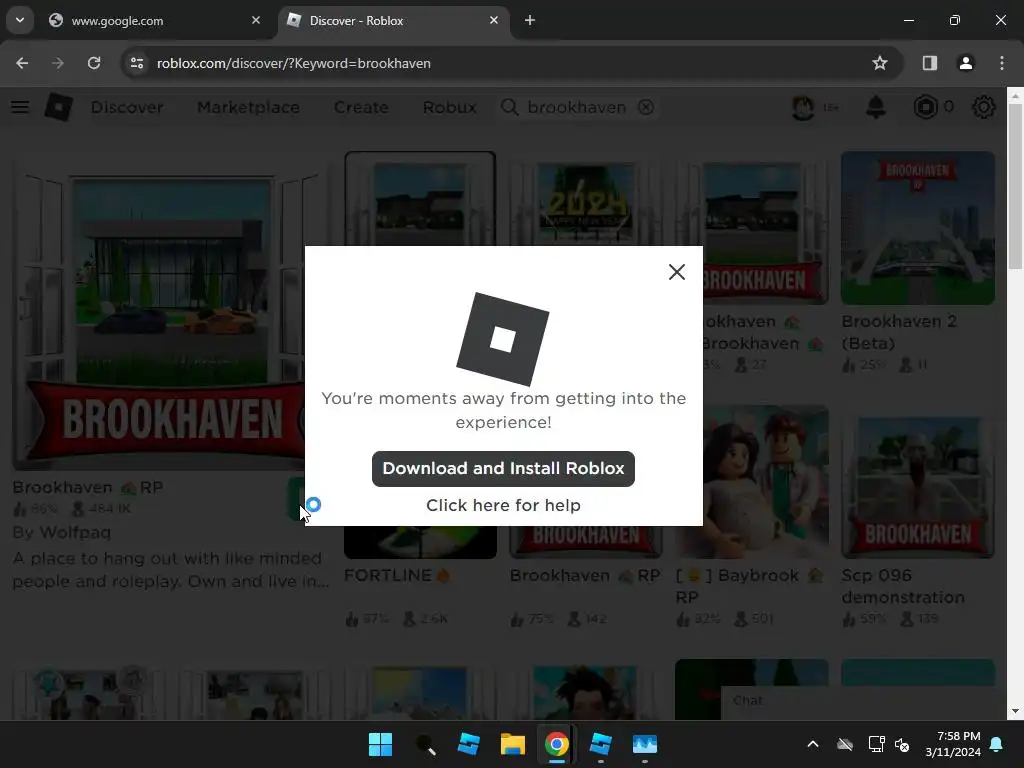
Task: Open the avatar profile icon
Action: click(803, 107)
